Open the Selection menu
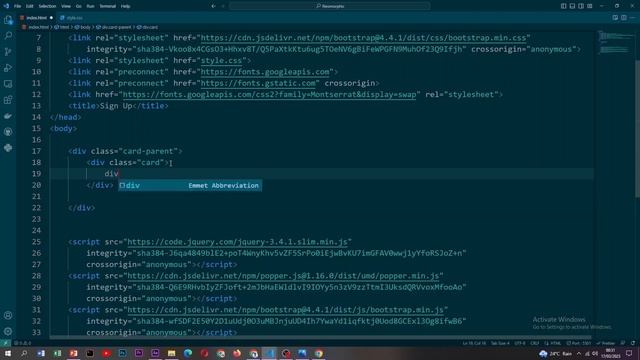Screen dimensions: 640x360 (x=47, y=6)
